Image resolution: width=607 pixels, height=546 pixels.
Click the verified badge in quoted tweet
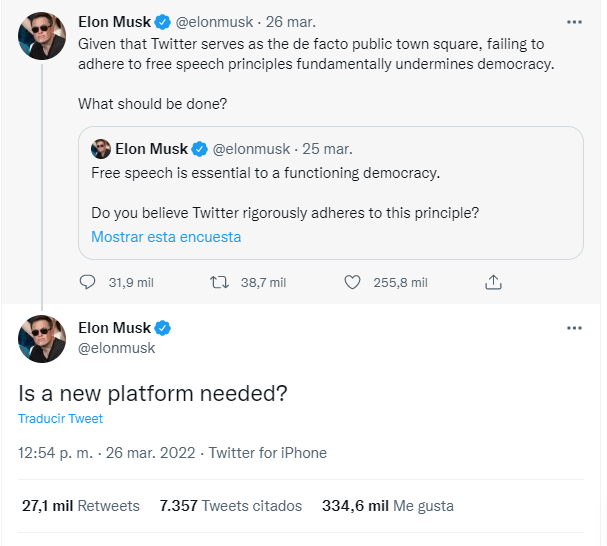199,149
